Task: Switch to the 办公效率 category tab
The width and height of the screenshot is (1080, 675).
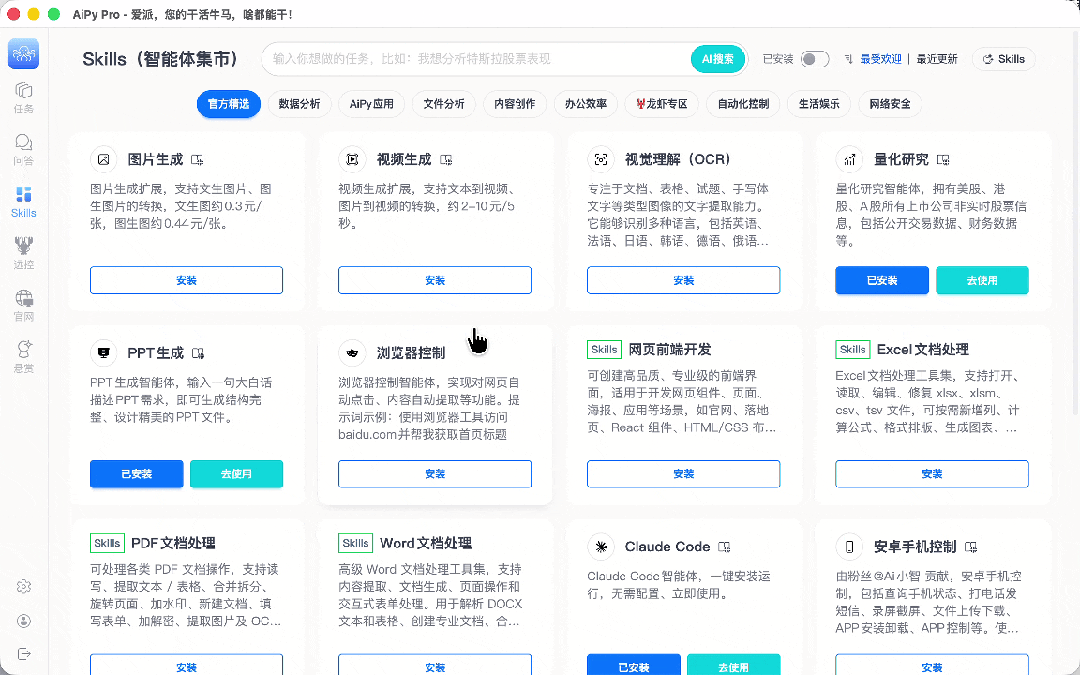Action: pos(585,104)
